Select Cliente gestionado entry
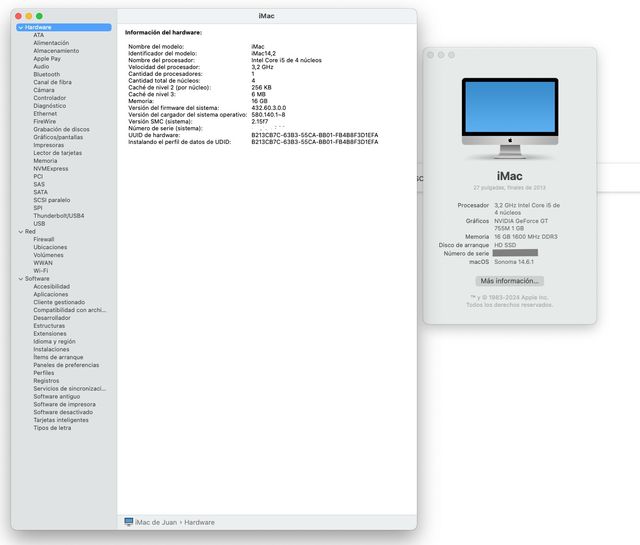Screen dimensions: 640x545 coord(59,302)
